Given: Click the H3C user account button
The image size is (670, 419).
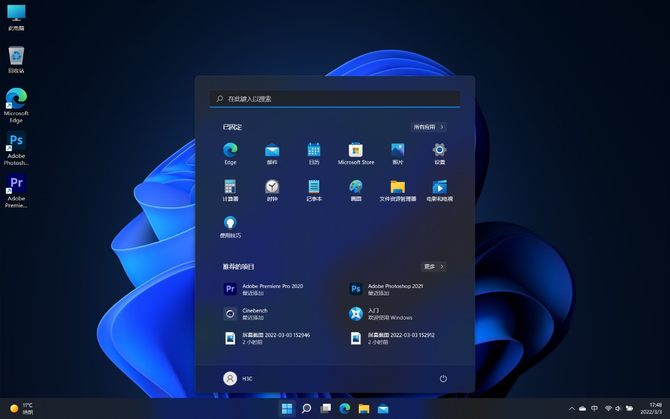Looking at the screenshot, I should click(238, 379).
